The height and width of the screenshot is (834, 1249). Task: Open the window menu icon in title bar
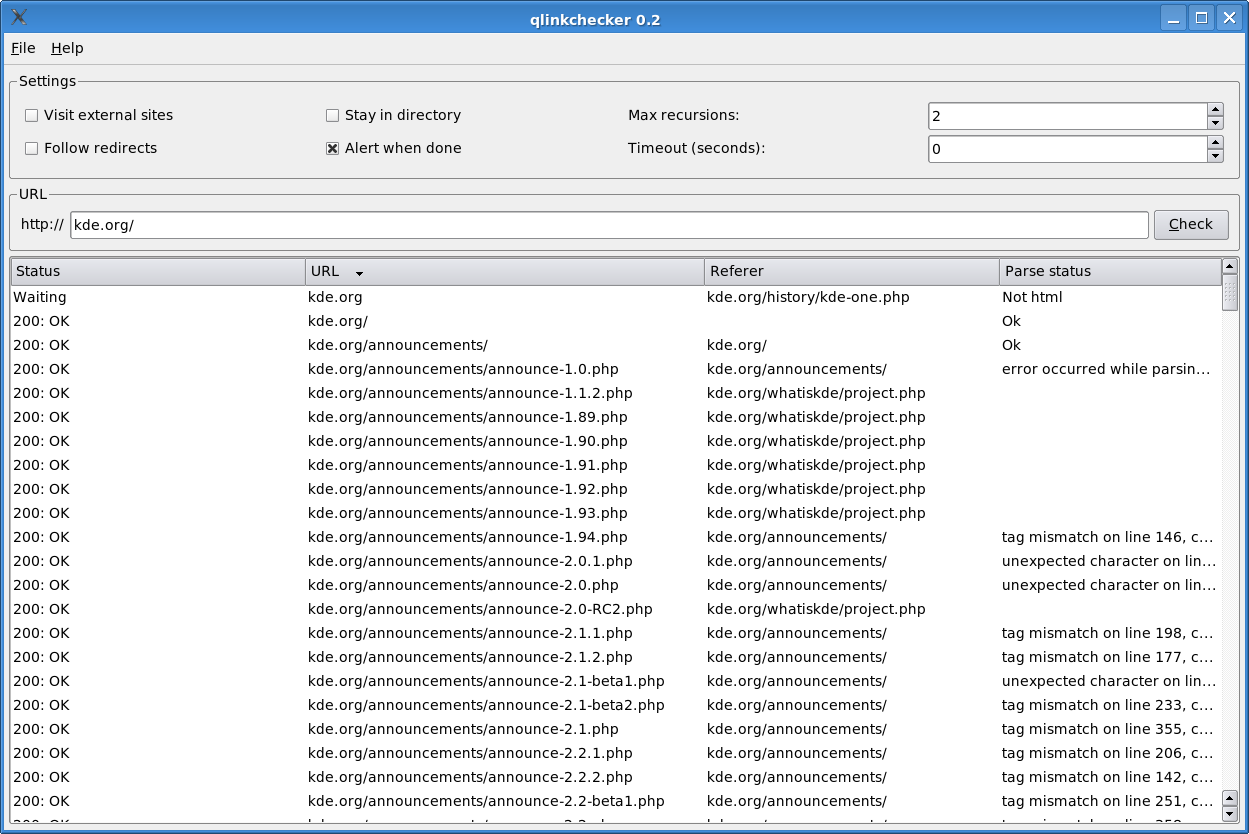19,18
